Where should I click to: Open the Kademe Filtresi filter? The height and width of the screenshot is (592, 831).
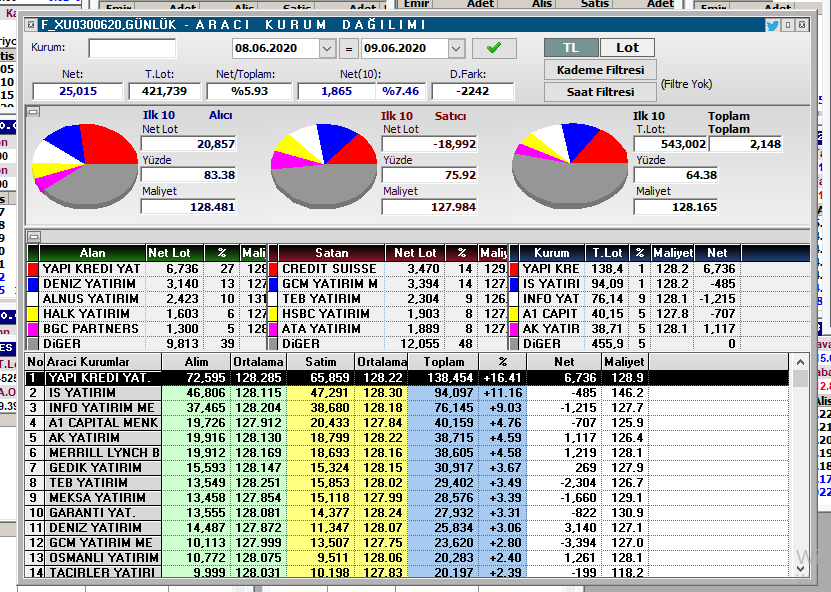pos(600,70)
